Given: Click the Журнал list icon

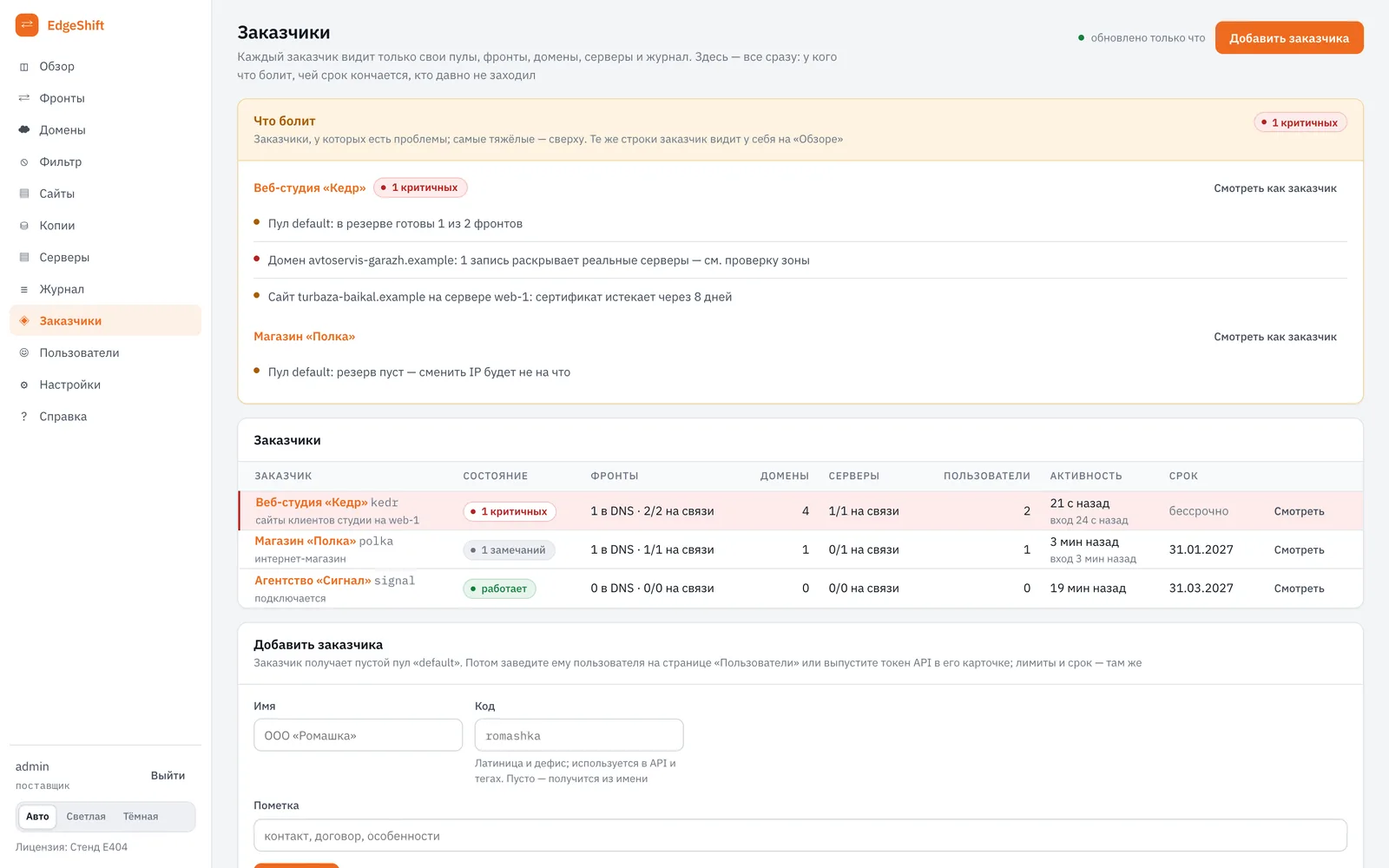Looking at the screenshot, I should [24, 289].
